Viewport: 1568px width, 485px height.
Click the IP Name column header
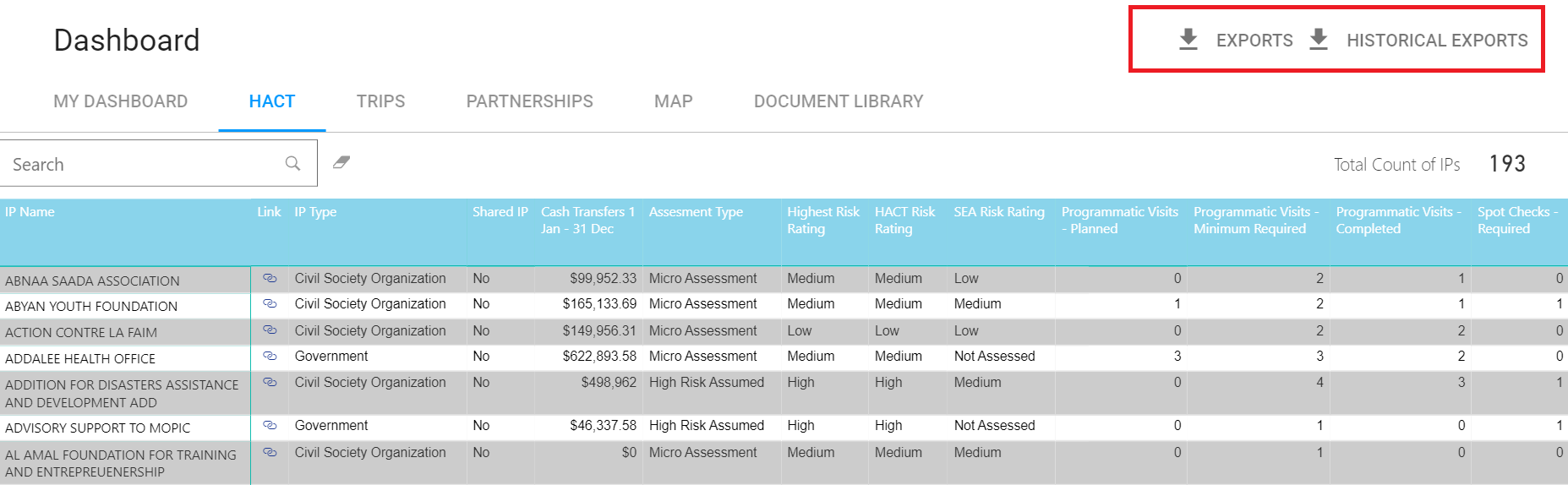30,212
